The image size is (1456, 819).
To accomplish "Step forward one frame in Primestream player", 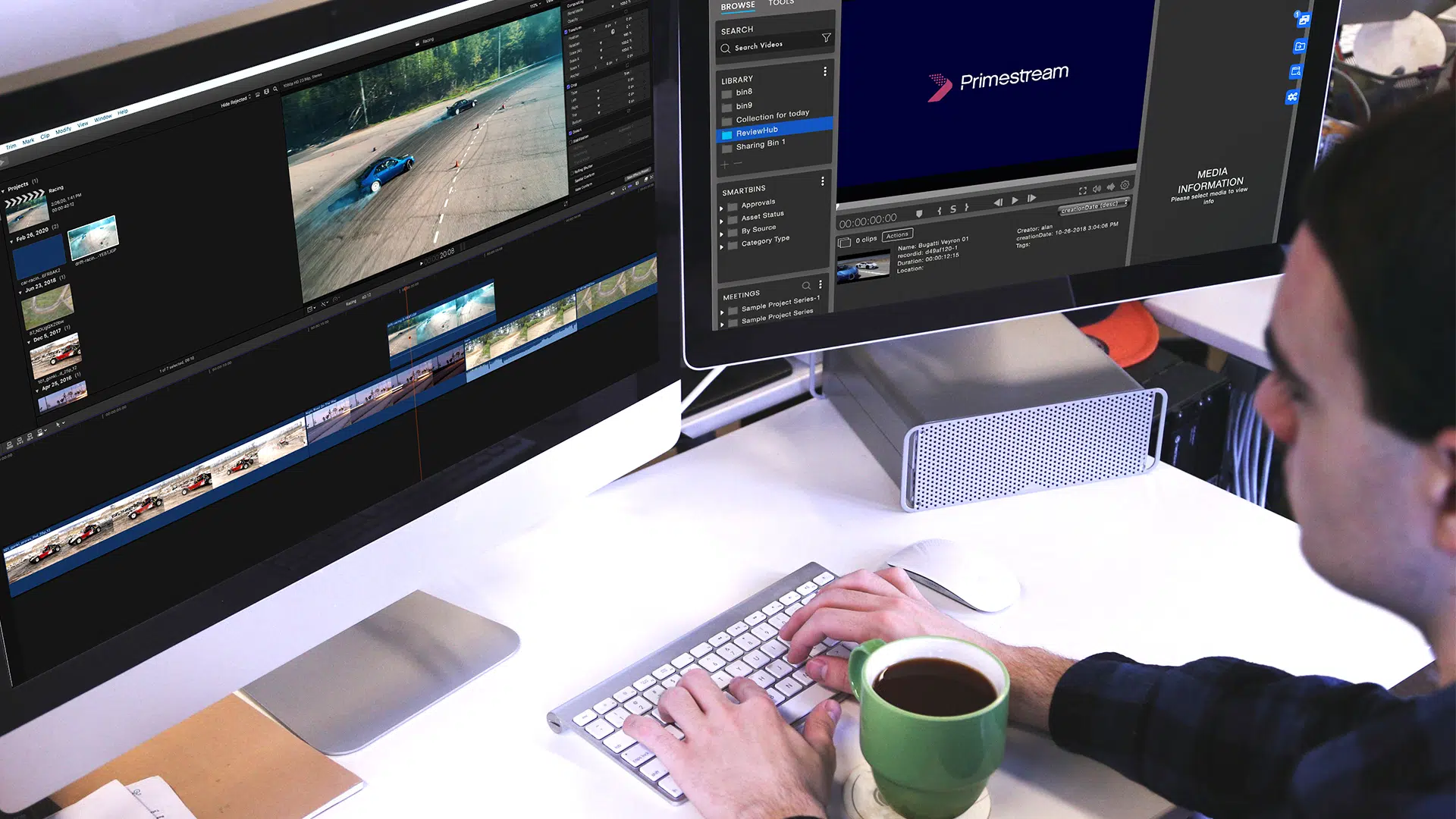I will coord(1031,199).
